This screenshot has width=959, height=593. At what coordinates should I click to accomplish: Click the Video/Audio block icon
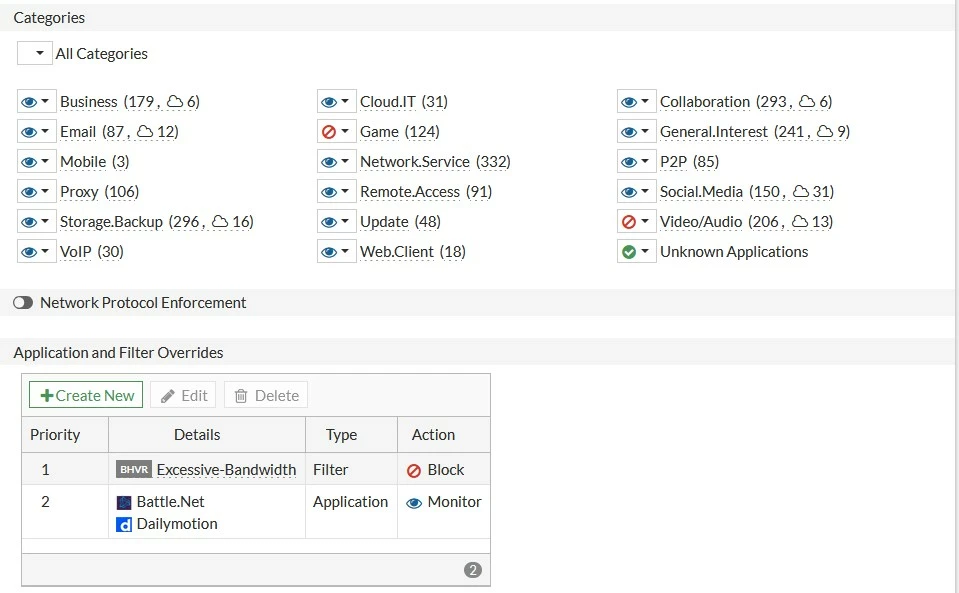629,222
